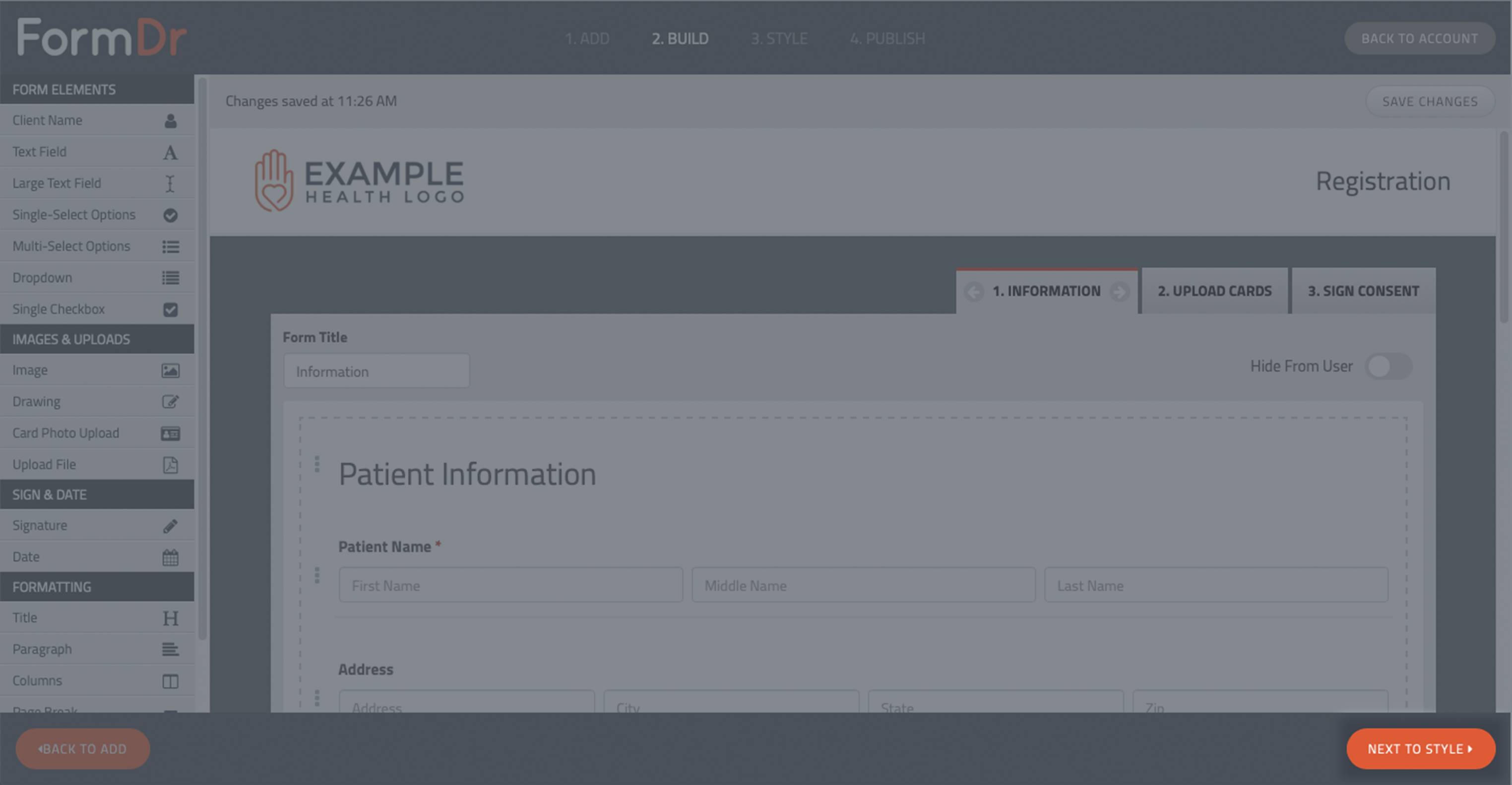
Task: Click the FormDr logo
Action: click(102, 38)
